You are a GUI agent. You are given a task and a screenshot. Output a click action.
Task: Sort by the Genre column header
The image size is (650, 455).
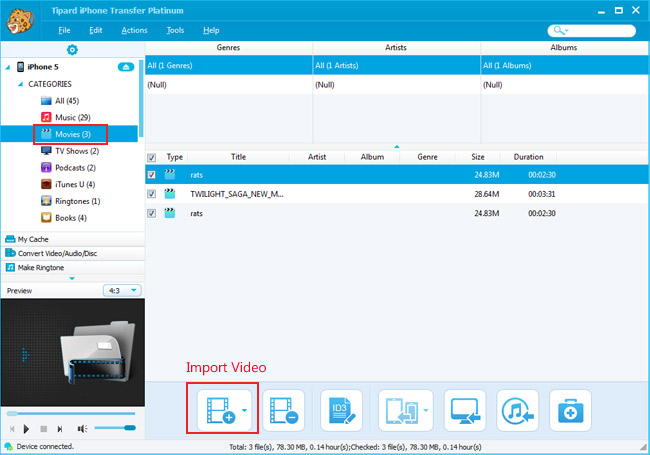click(427, 157)
